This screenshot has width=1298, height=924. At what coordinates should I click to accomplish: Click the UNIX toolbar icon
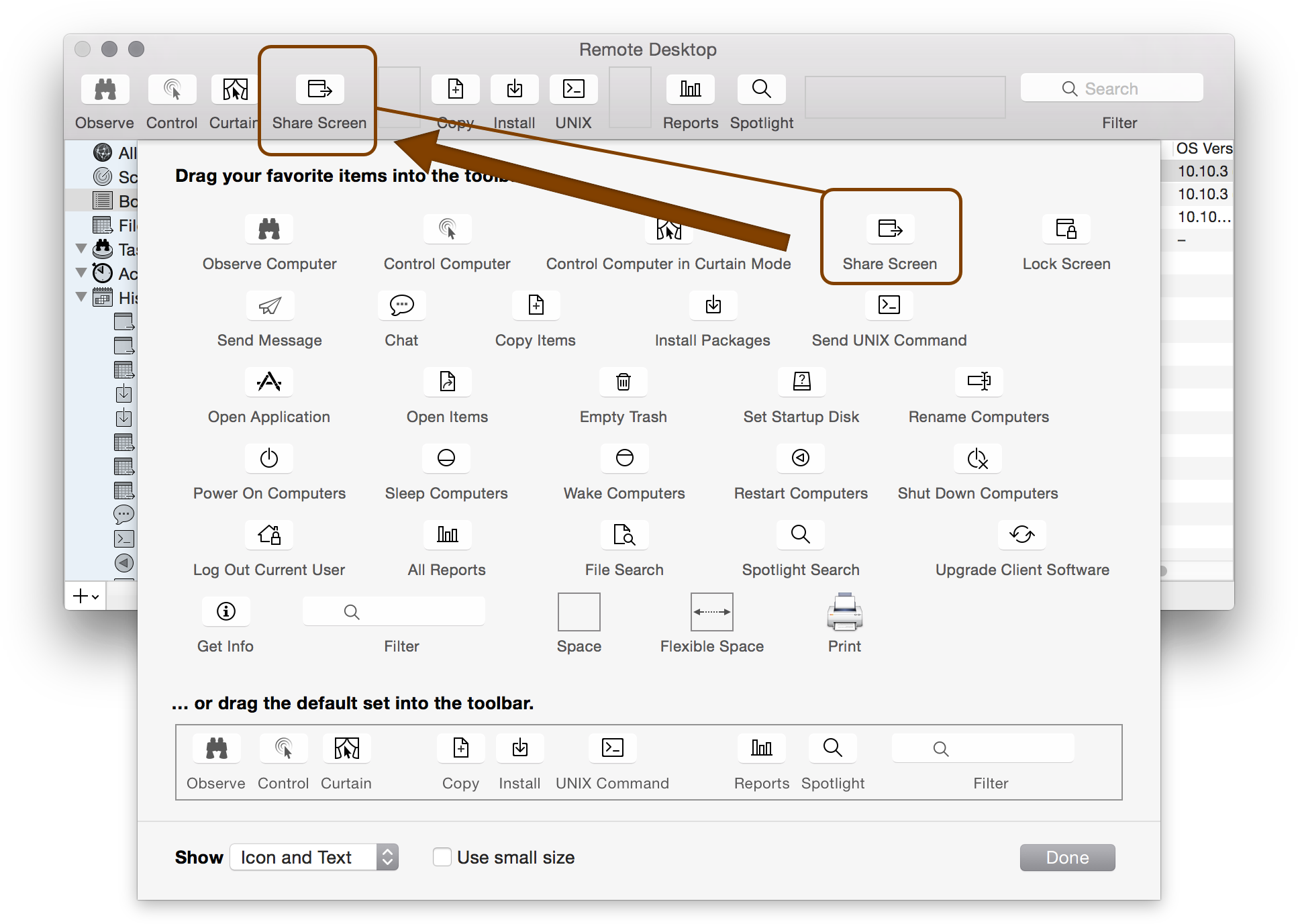(x=574, y=89)
